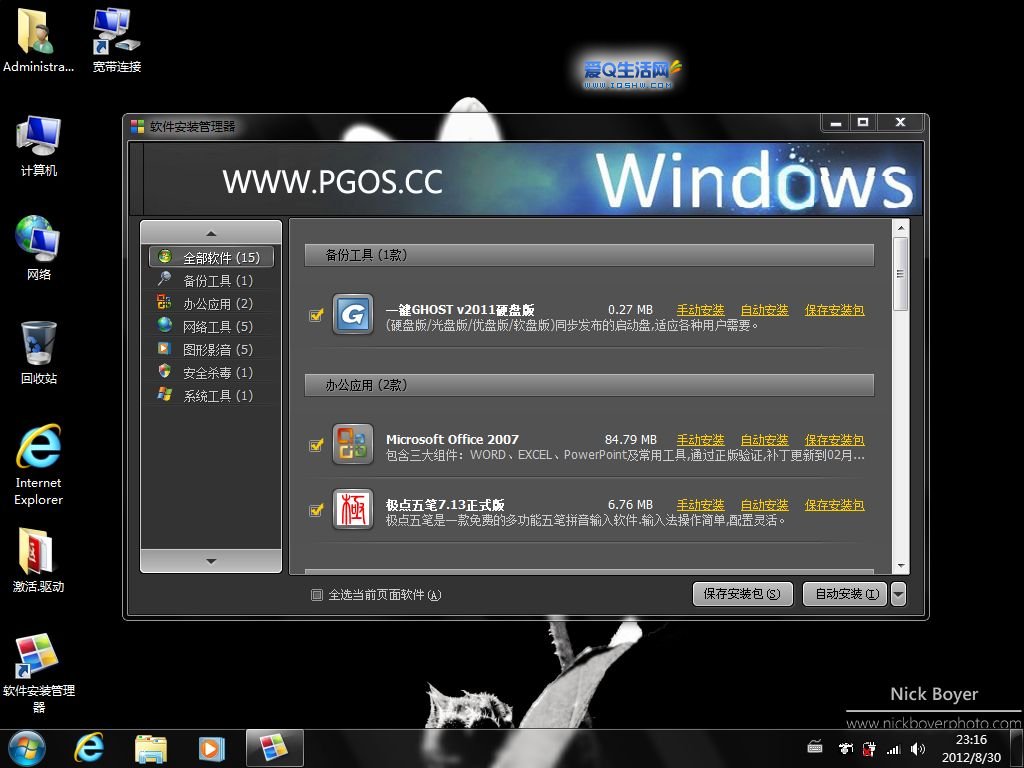Screen dimensions: 1024x768
Task: Open 软件安装管理器 desktop shortcut
Action: 39,673
